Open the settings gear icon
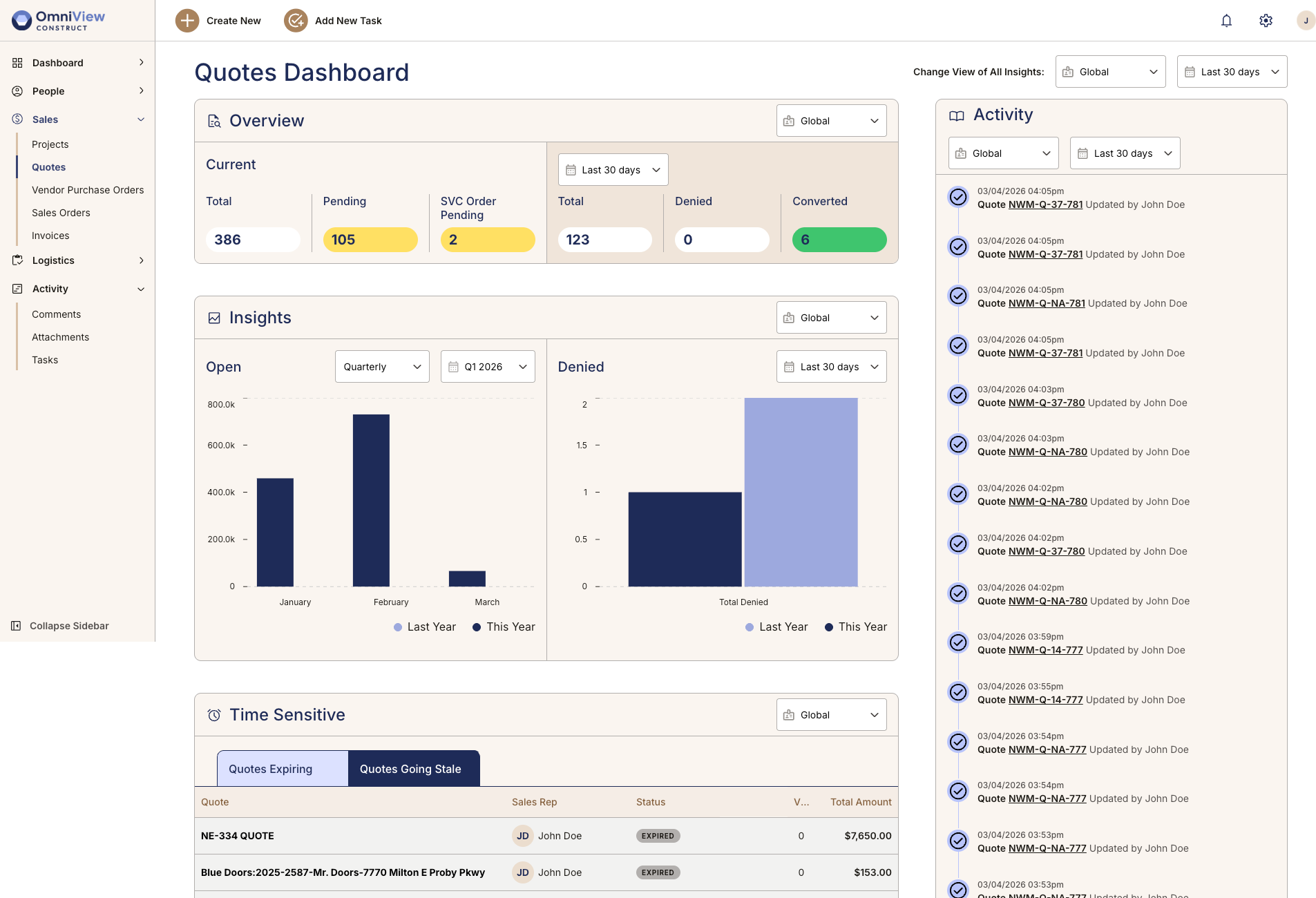 (x=1266, y=21)
